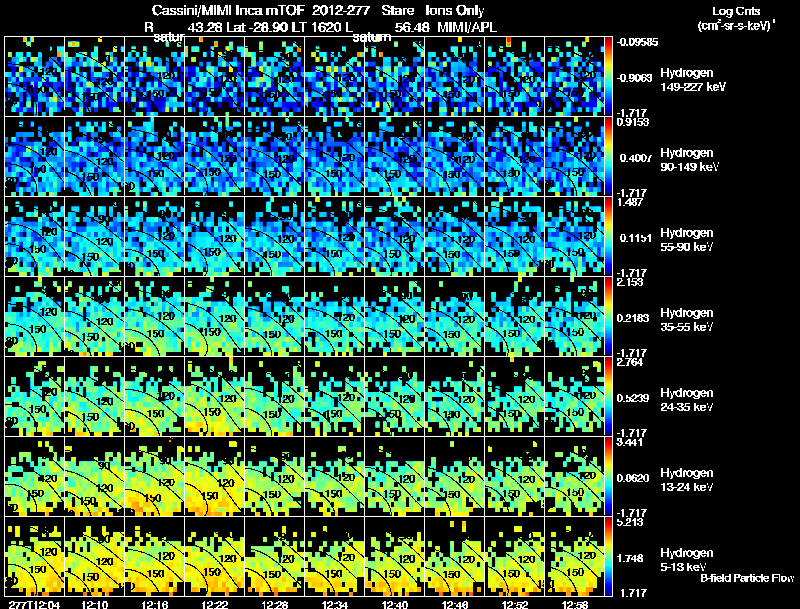This screenshot has height=609, width=800.
Task: Click the Cassini/MIMI Inca mTOF title text
Action: (x=229, y=10)
